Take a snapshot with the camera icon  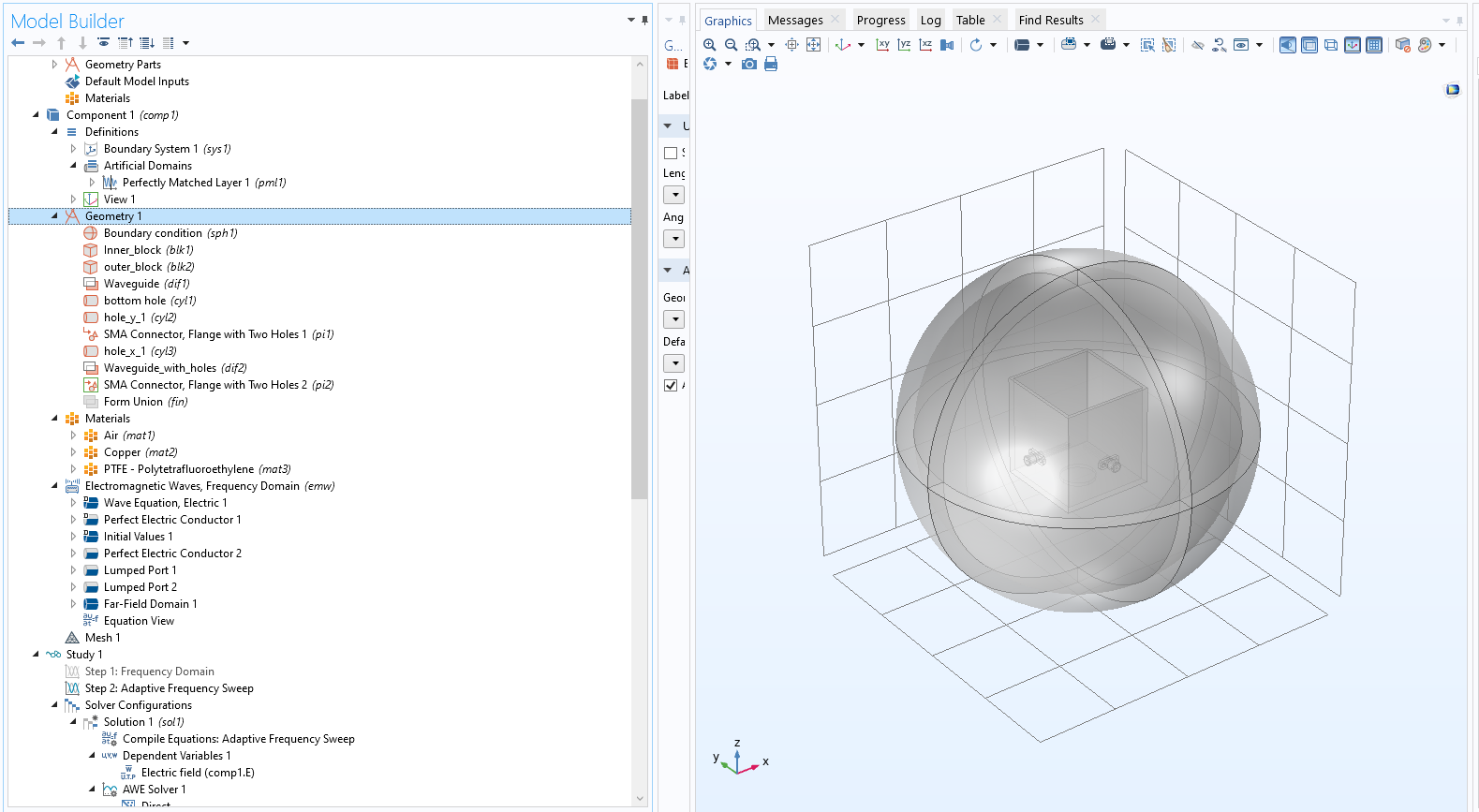(749, 64)
